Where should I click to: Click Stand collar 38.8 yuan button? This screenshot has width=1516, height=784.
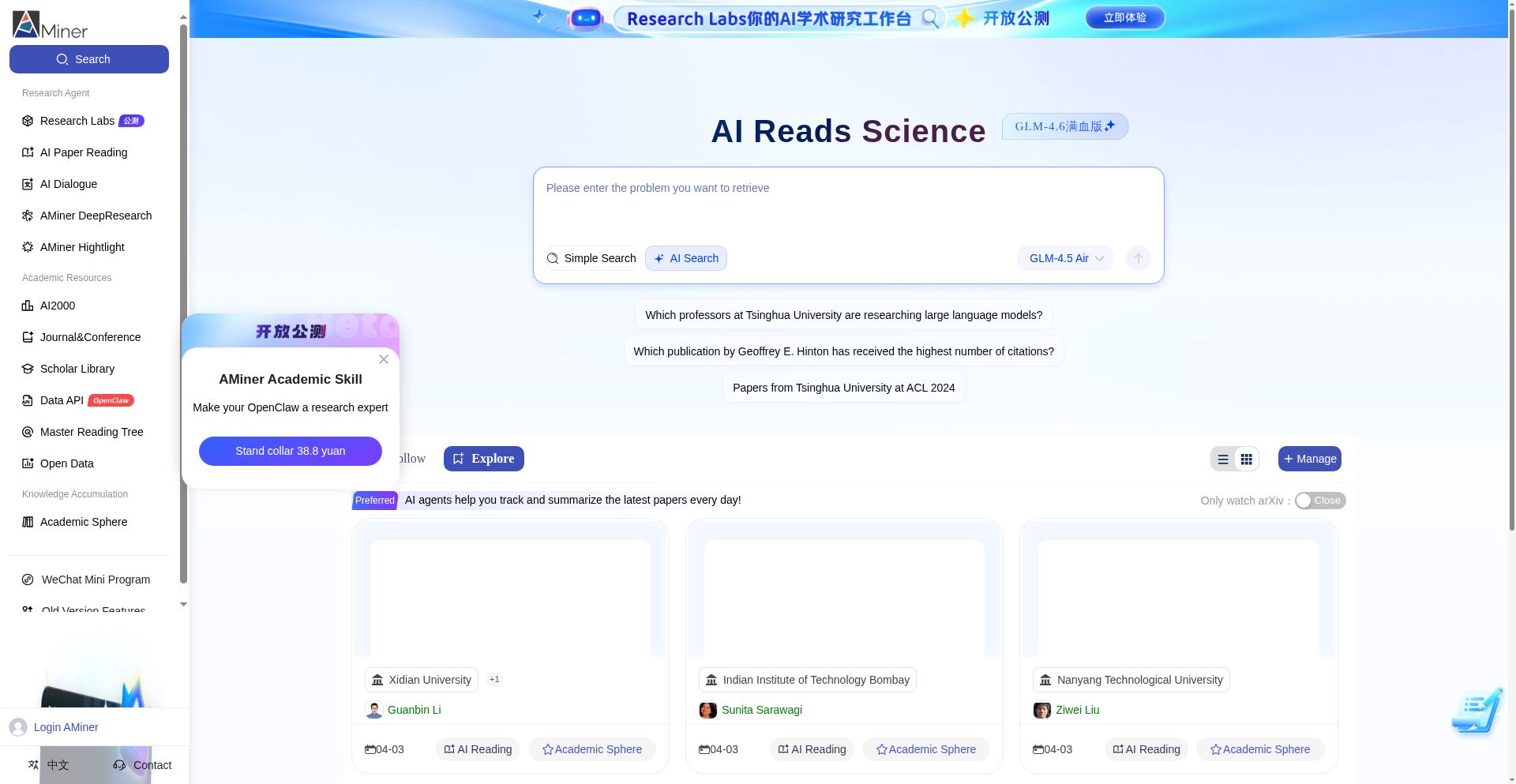point(290,451)
